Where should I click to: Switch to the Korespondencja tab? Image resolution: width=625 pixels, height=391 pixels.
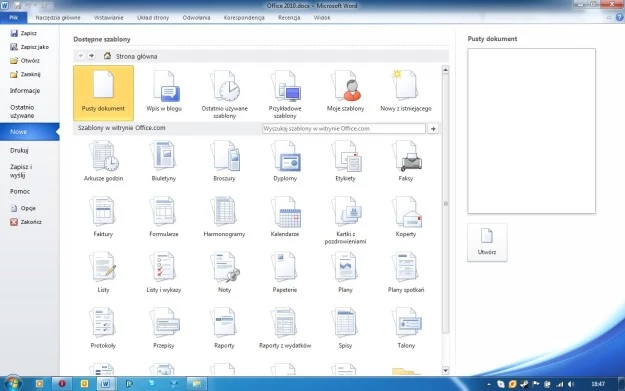tap(244, 18)
